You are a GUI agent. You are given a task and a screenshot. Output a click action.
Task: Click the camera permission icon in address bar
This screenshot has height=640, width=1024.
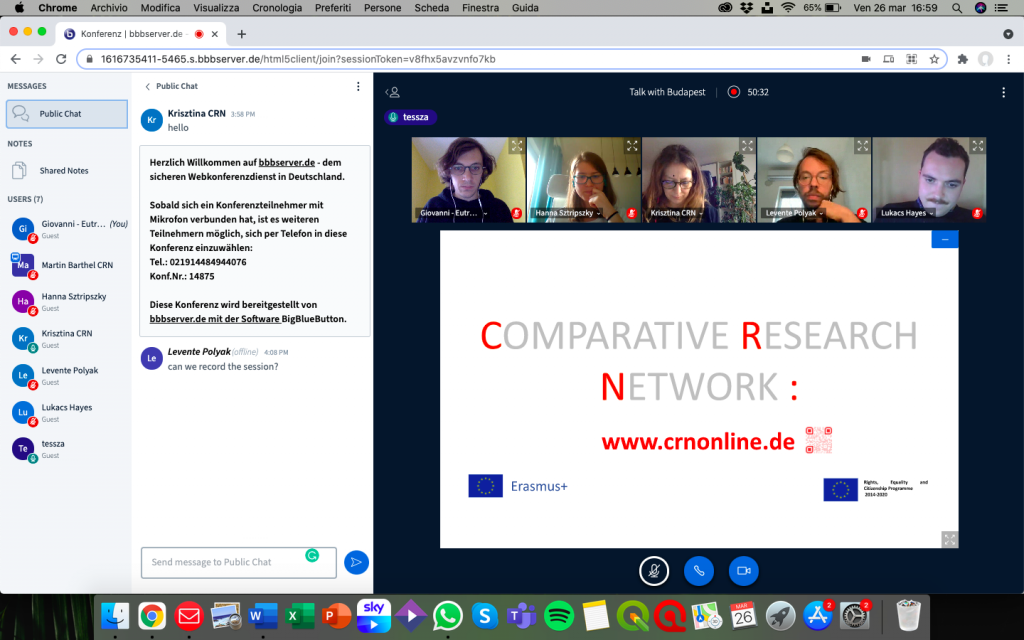pyautogui.click(x=866, y=59)
